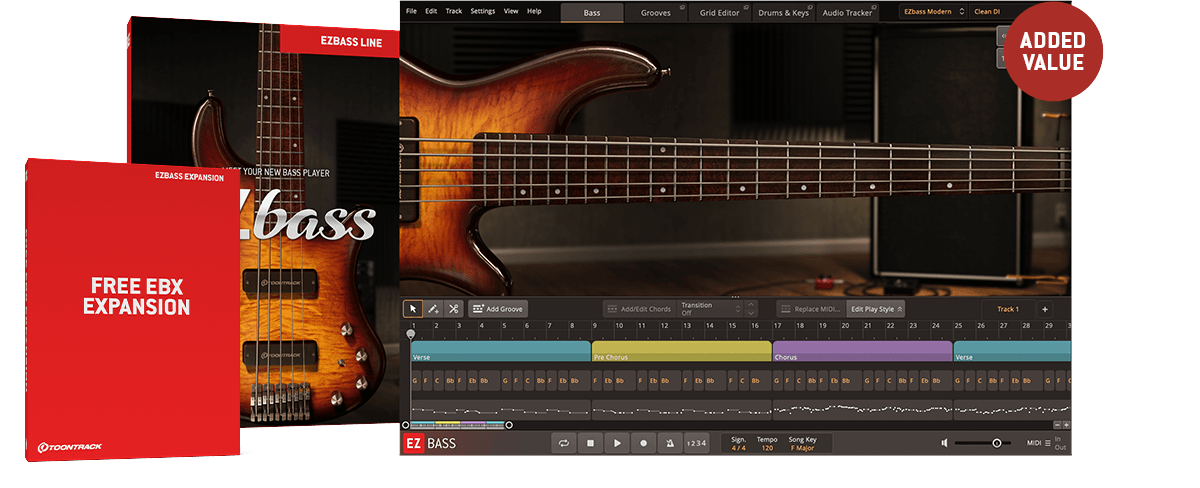
Task: Detach the Audio Tracker tab pop-out icon
Action: click(874, 7)
